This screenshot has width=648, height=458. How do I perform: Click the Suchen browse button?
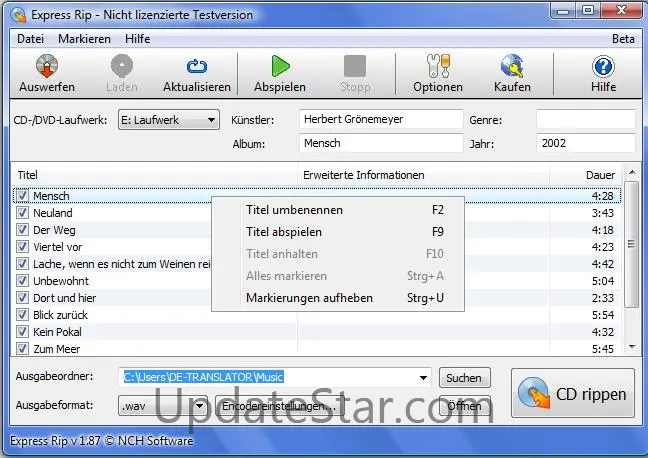pos(465,378)
